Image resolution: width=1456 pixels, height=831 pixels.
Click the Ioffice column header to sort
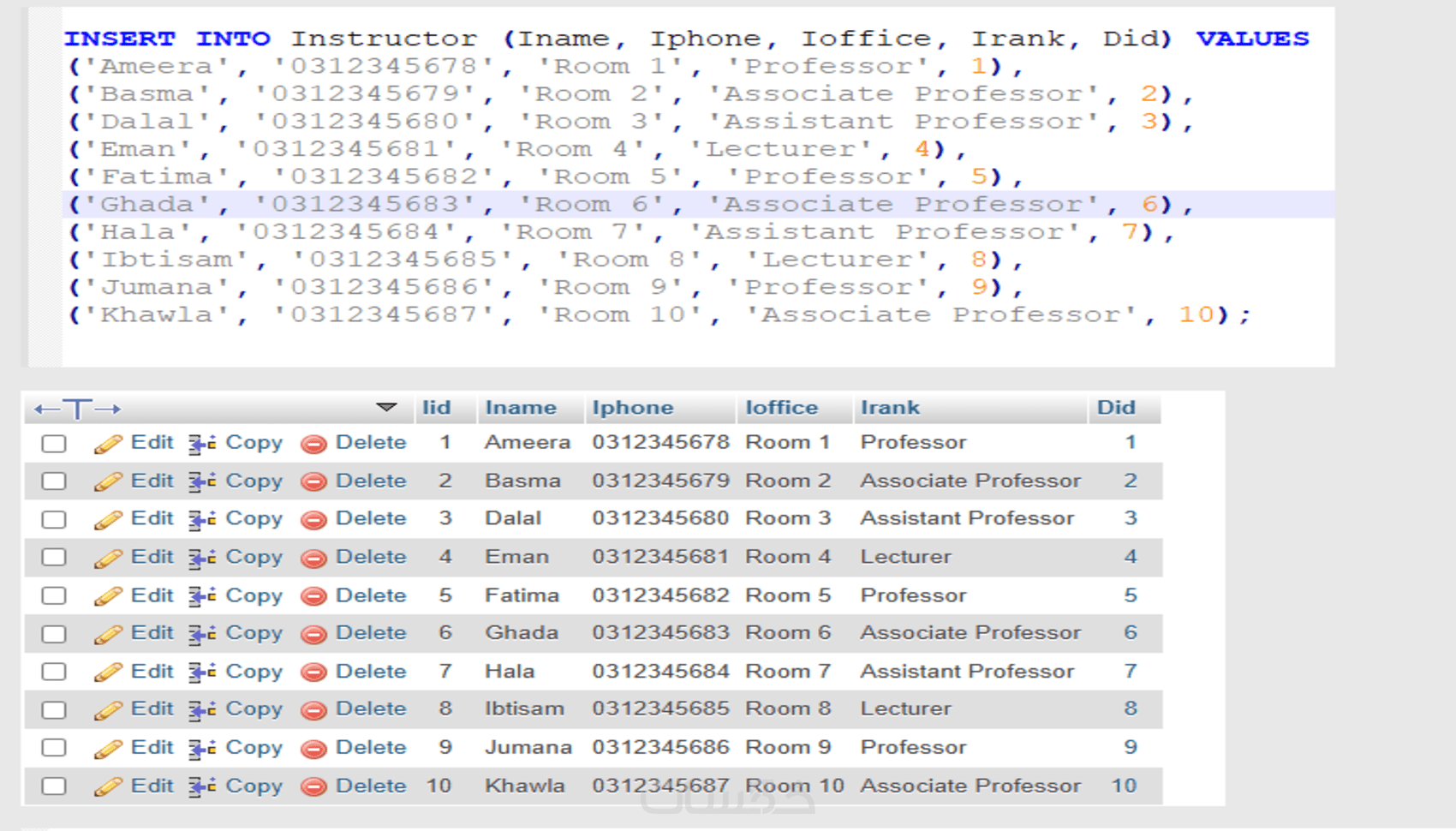coord(781,408)
